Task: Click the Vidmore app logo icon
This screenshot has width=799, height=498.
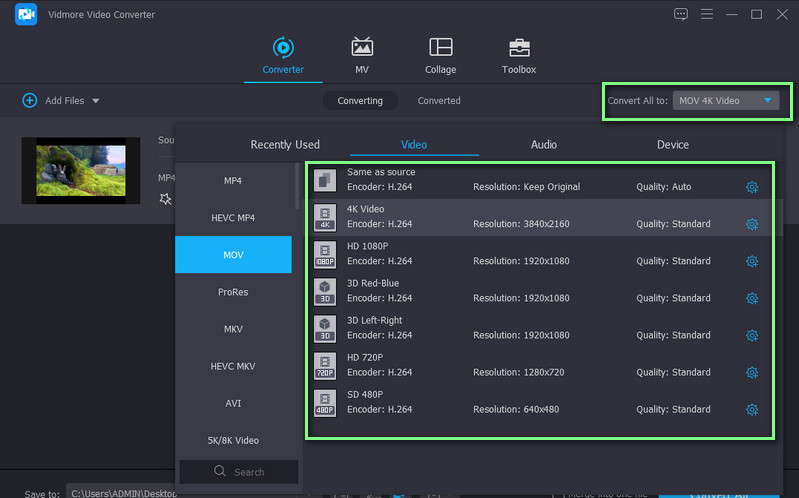Action: tap(26, 14)
